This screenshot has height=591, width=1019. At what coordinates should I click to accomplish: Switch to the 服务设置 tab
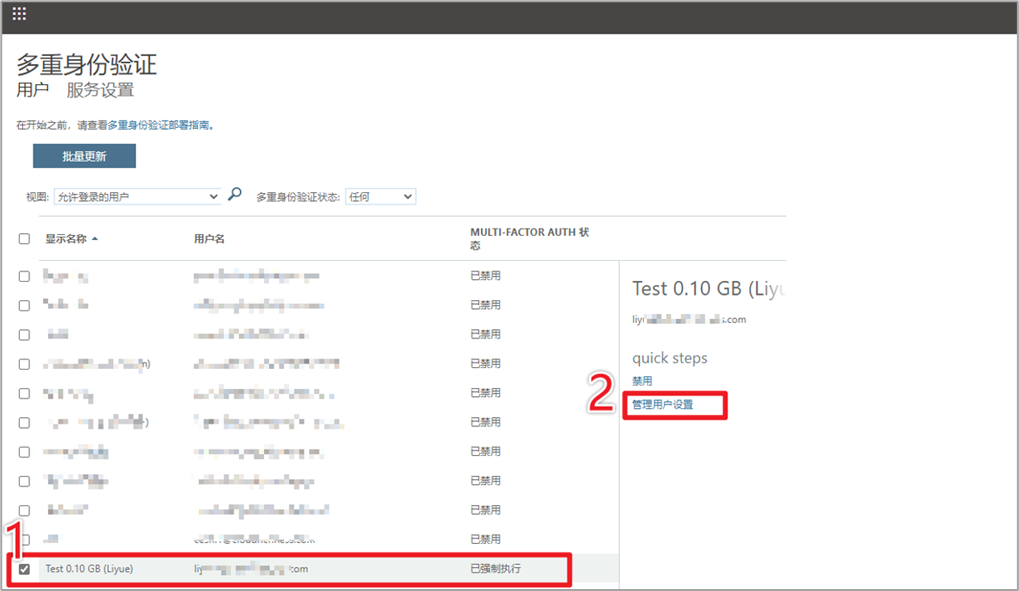(100, 91)
